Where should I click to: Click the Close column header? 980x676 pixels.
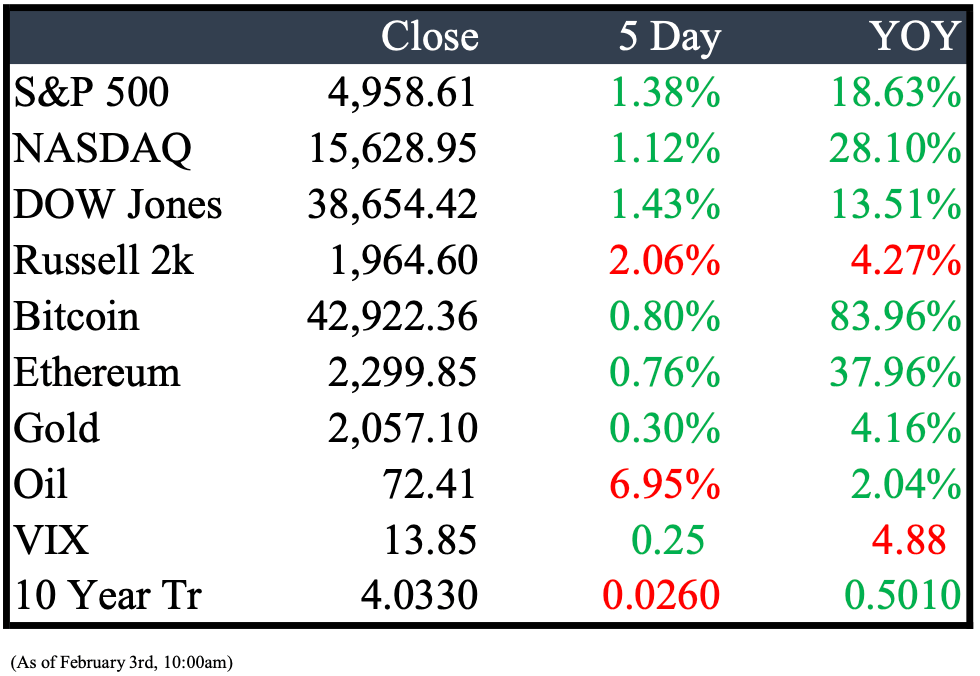pyautogui.click(x=429, y=36)
